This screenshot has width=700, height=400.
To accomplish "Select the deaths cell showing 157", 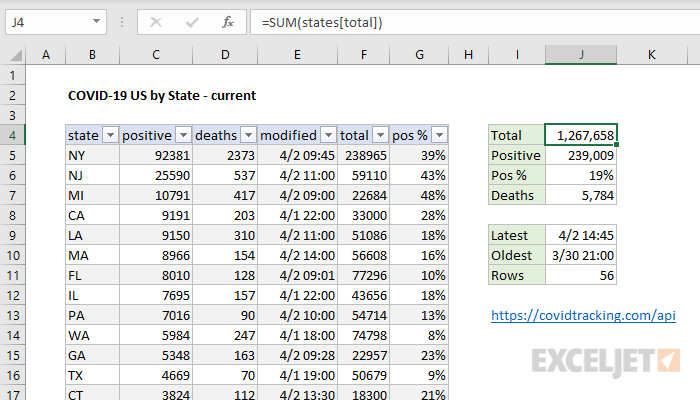I will click(x=225, y=296).
